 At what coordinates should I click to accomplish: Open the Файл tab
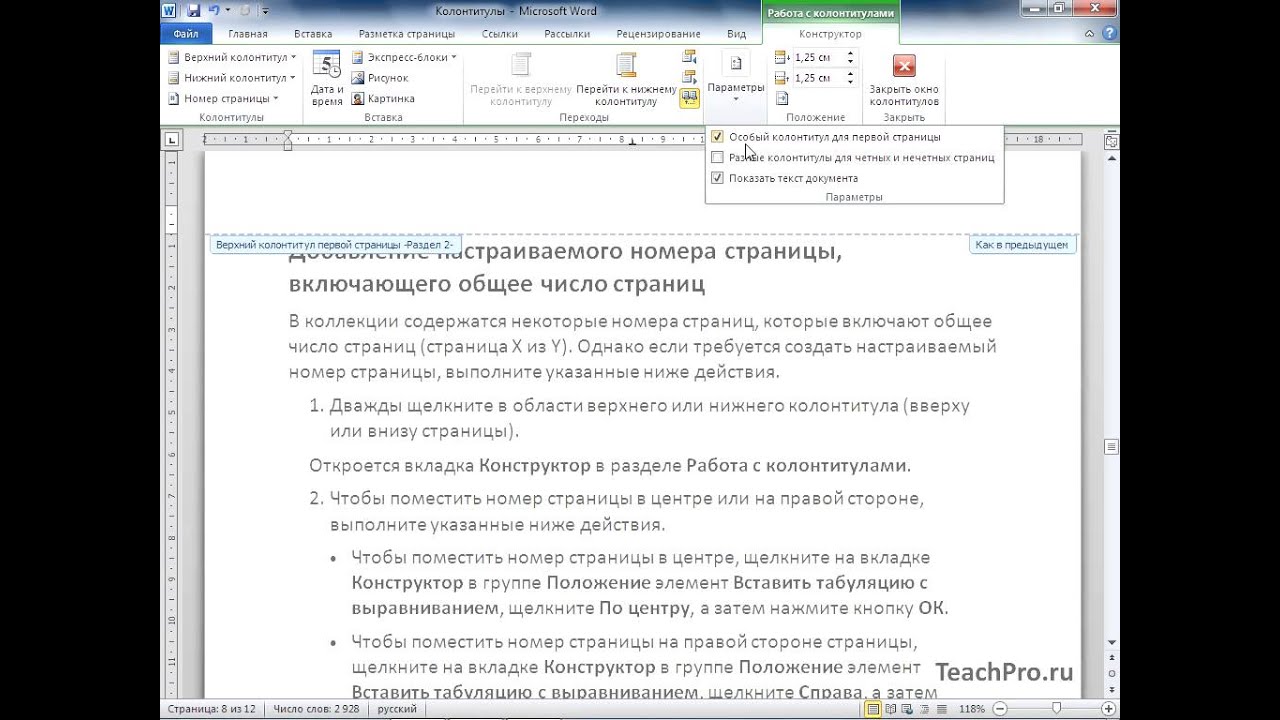click(x=186, y=34)
